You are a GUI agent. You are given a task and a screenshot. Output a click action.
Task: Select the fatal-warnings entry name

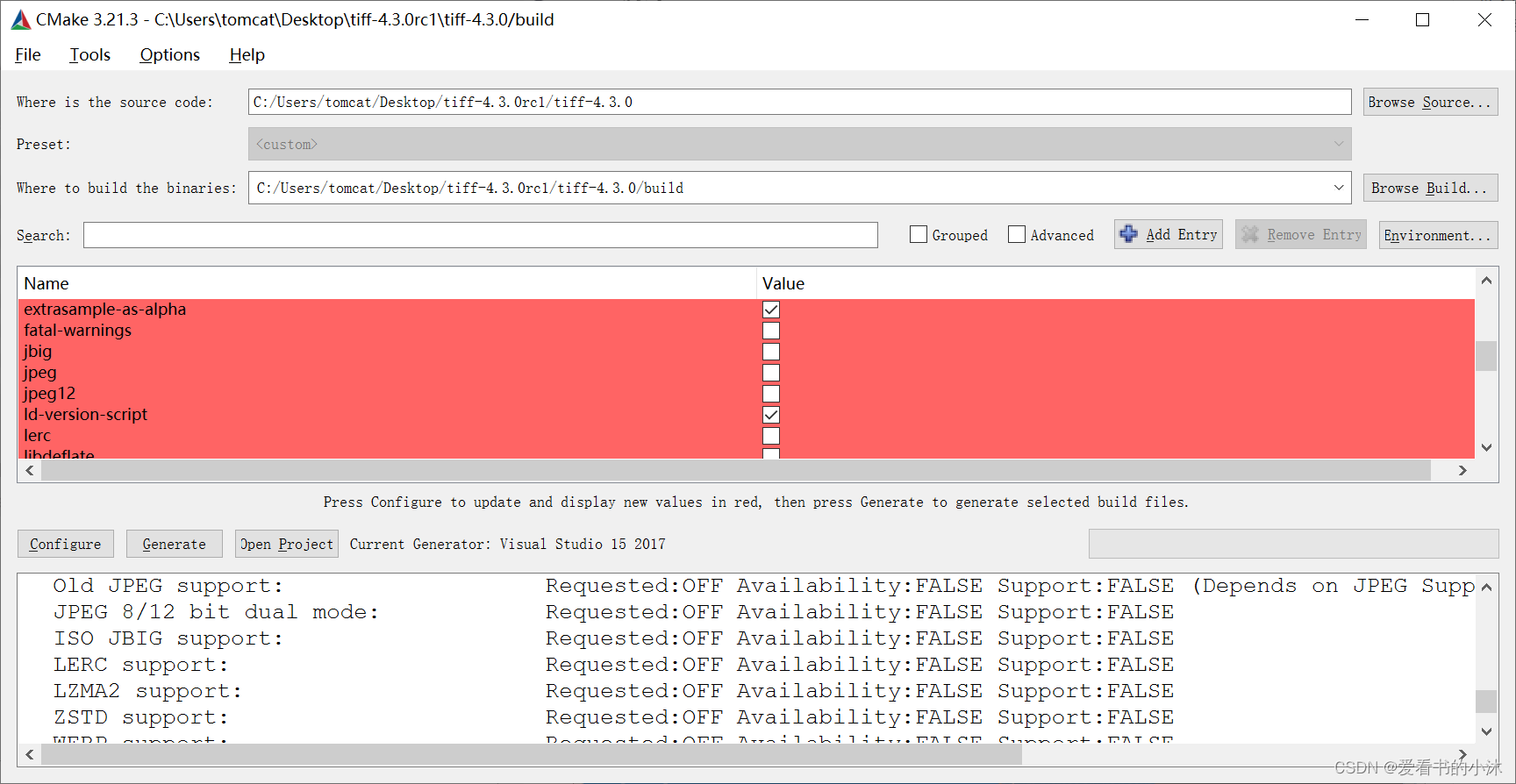(78, 331)
